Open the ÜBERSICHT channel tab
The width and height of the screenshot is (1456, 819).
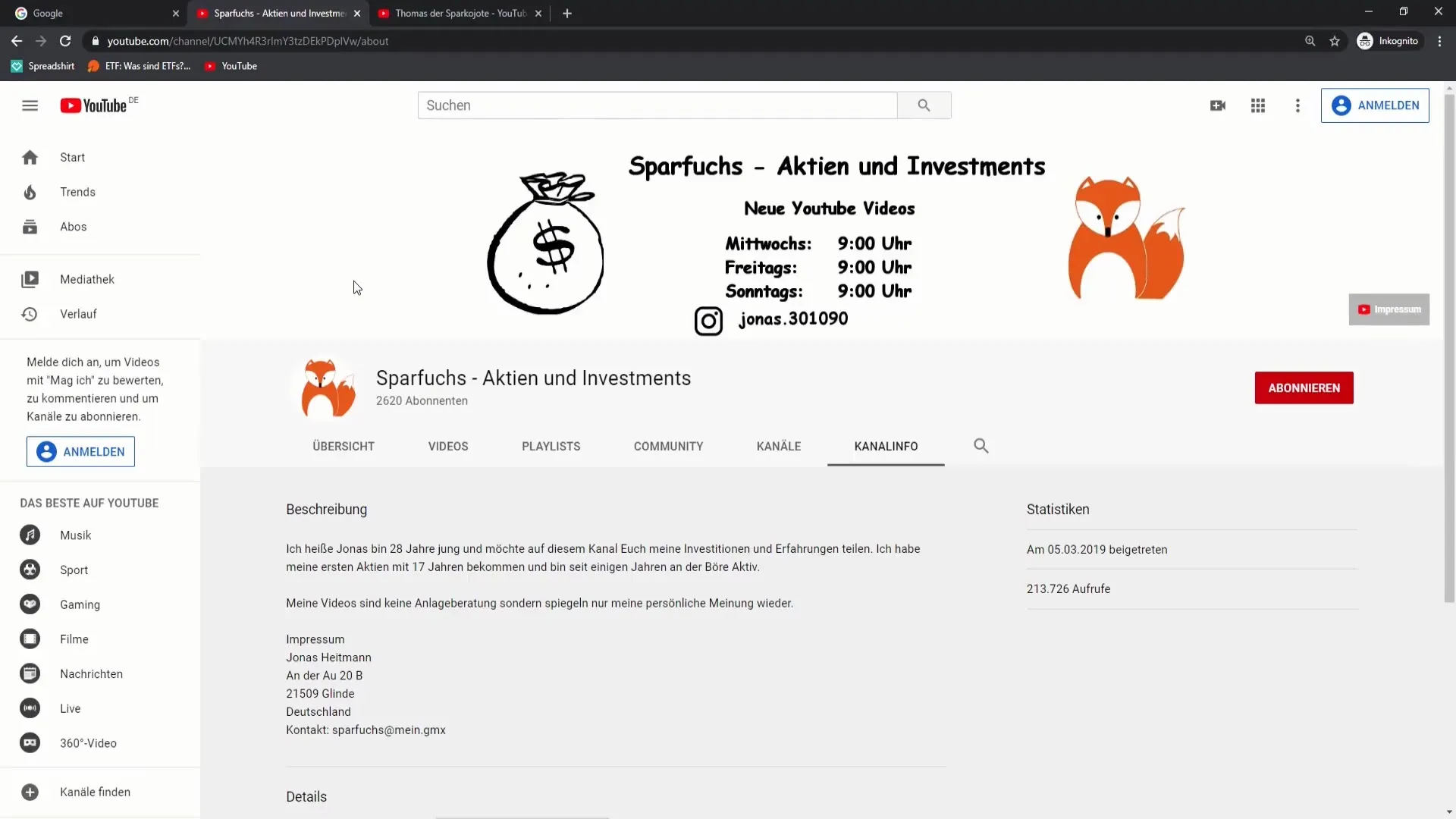click(x=344, y=446)
